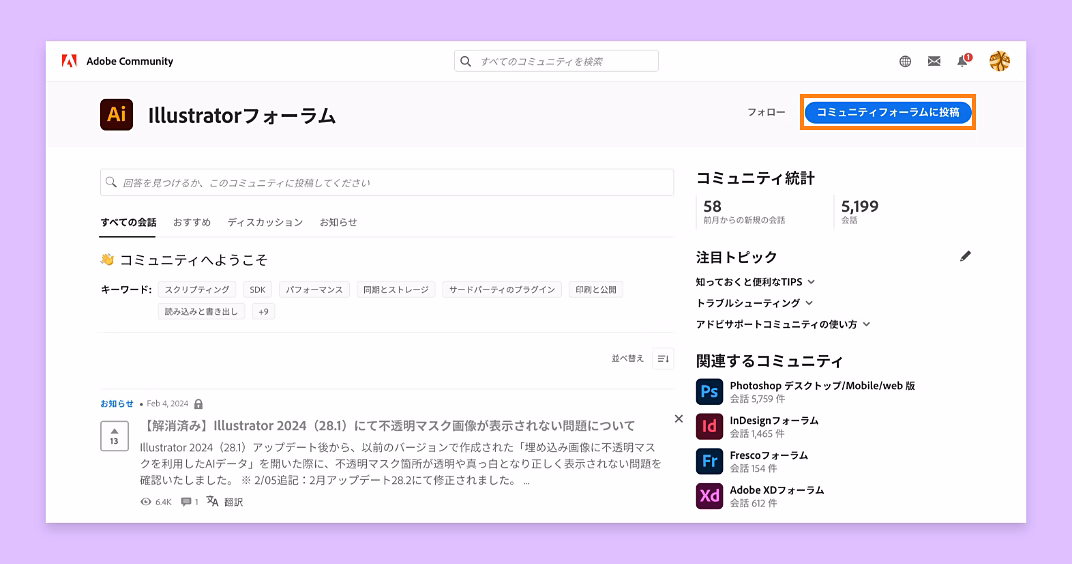The height and width of the screenshot is (564, 1072).
Task: Open the notifications bell icon
Action: click(x=963, y=61)
